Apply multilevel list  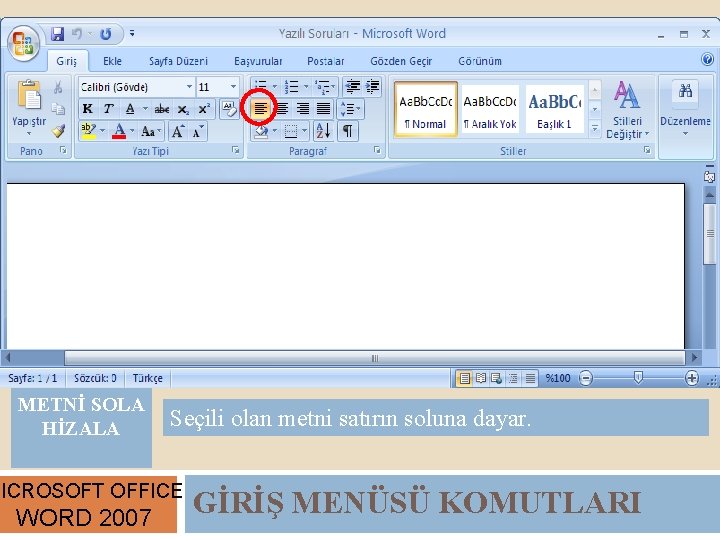[x=322, y=86]
